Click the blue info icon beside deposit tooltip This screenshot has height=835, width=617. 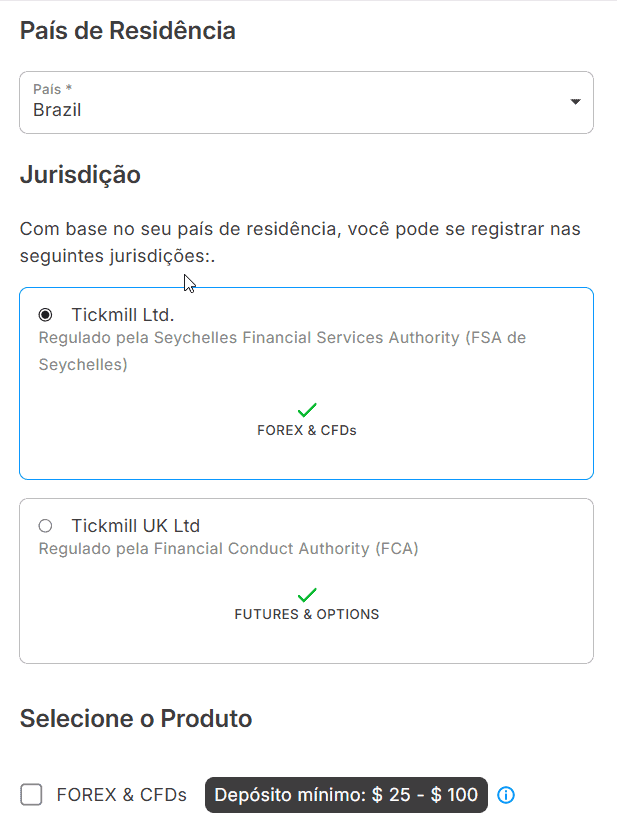pos(506,795)
